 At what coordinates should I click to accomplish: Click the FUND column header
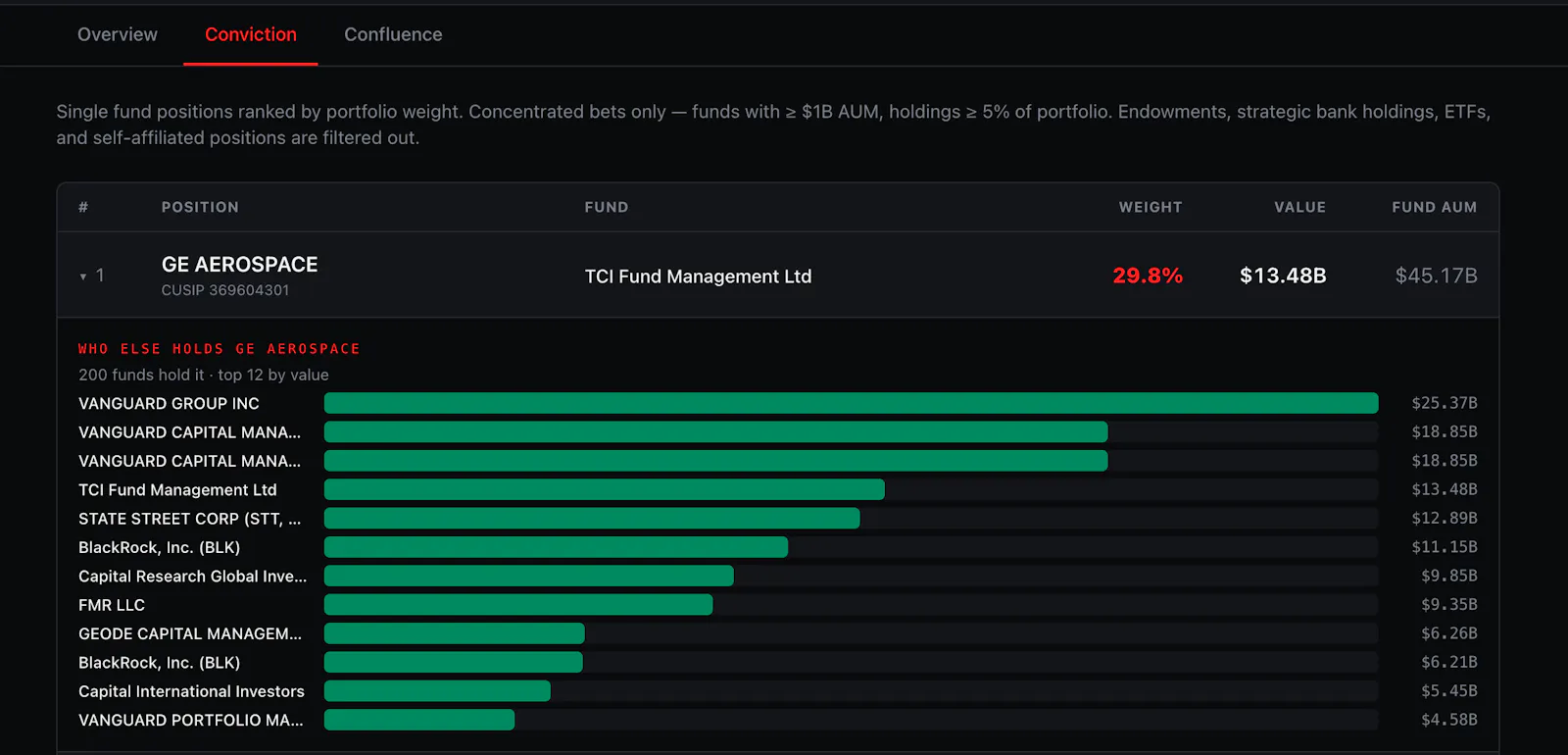[x=607, y=207]
